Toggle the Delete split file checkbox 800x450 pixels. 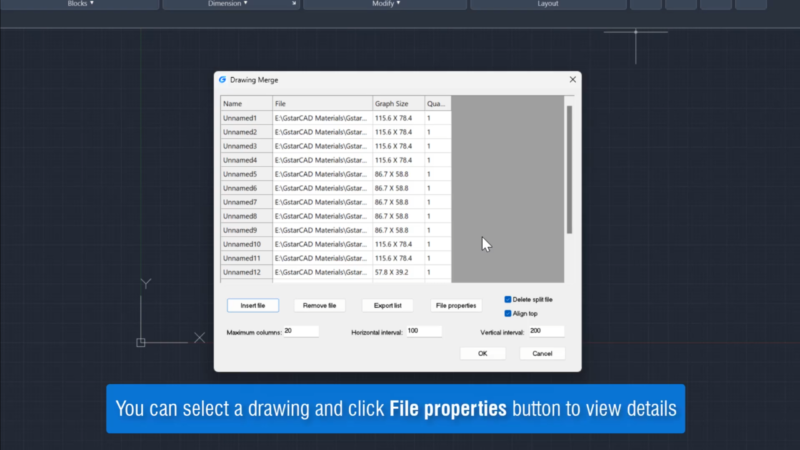tap(508, 299)
